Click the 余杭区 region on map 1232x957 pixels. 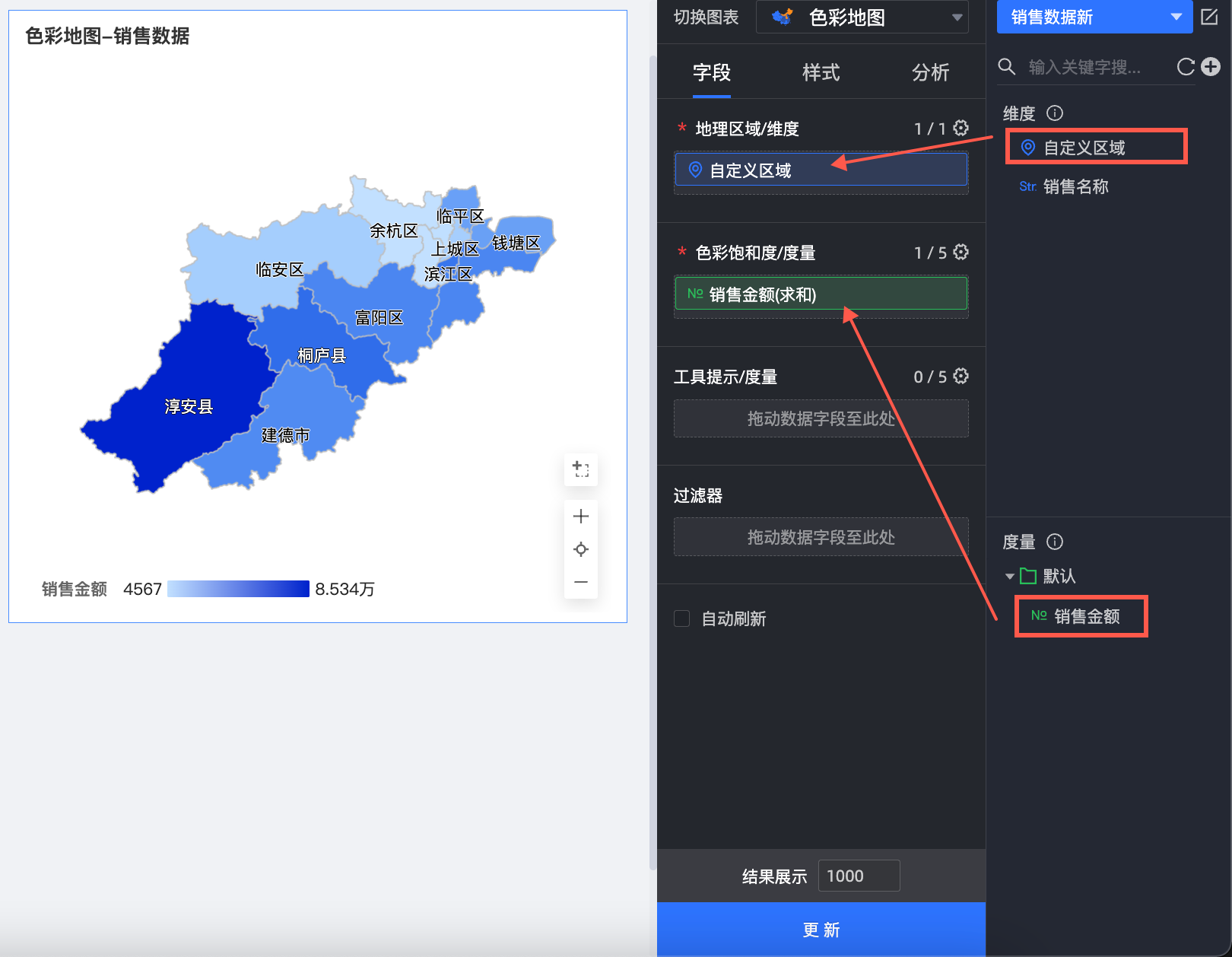pos(394,231)
